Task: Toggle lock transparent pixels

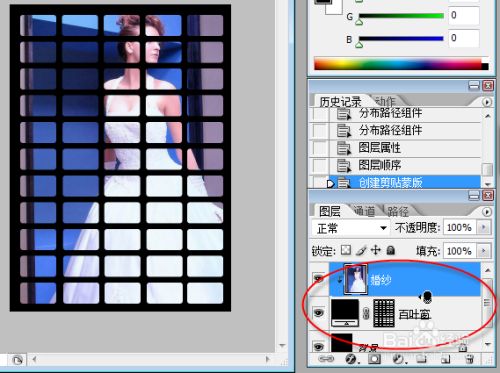Action: coord(346,250)
